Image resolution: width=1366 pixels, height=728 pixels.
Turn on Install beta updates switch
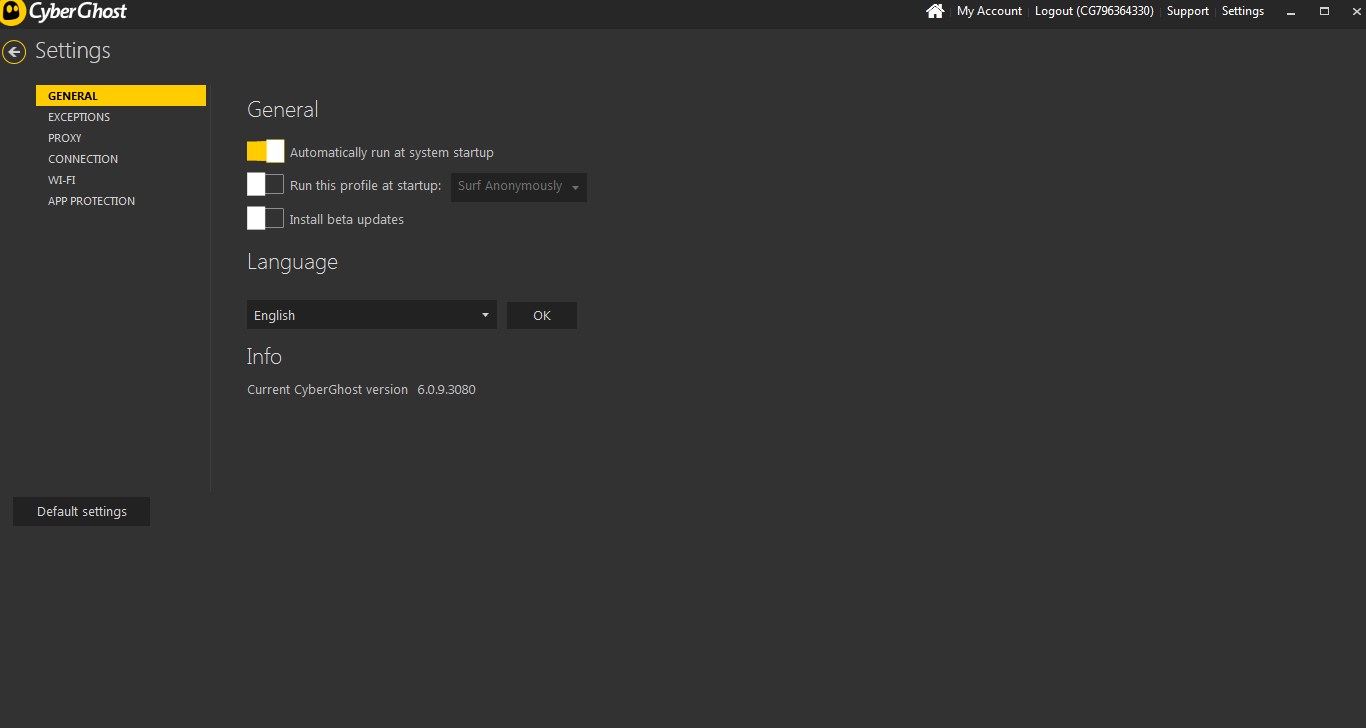tap(266, 218)
